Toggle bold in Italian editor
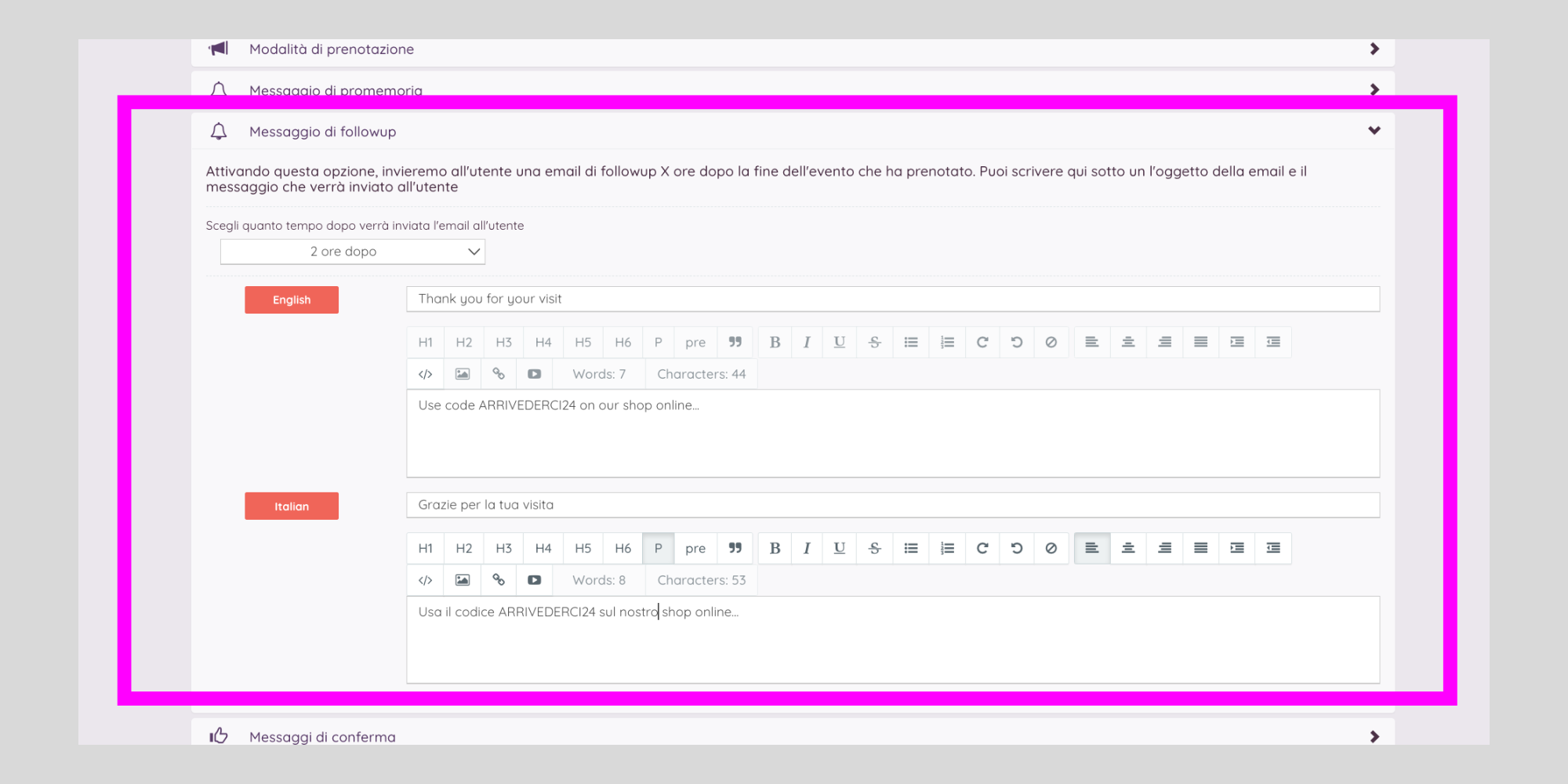The image size is (1568, 784). (775, 548)
